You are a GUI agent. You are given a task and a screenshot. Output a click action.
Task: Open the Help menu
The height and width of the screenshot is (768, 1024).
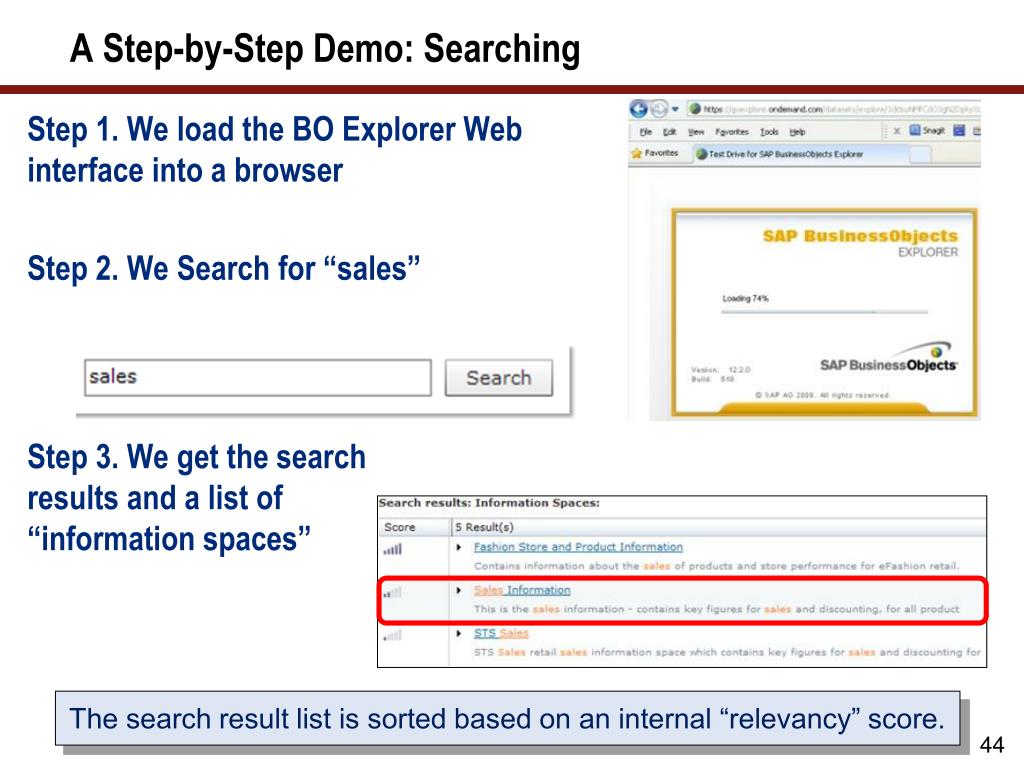[x=797, y=132]
